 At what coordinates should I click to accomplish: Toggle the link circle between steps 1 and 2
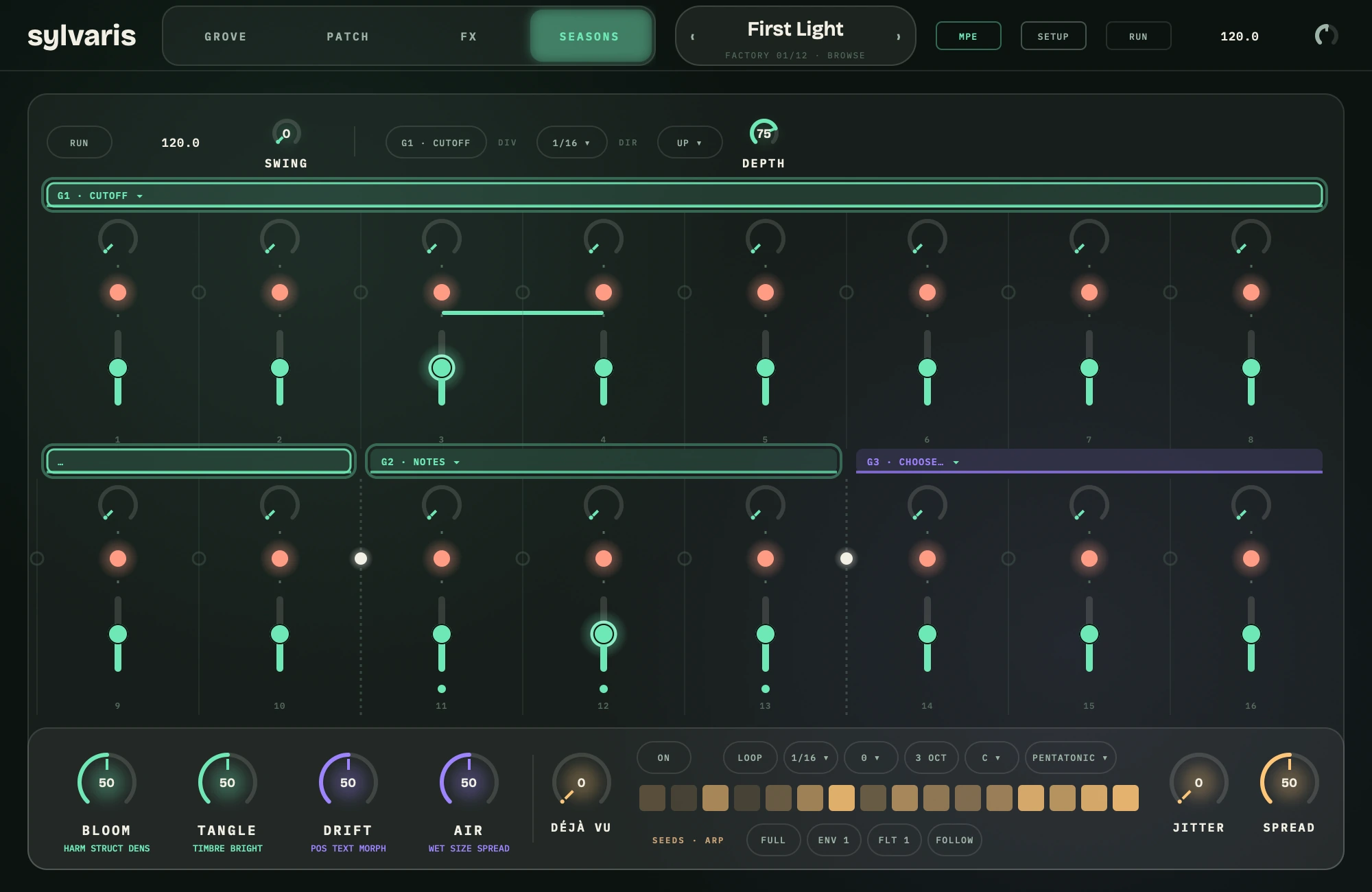click(199, 292)
